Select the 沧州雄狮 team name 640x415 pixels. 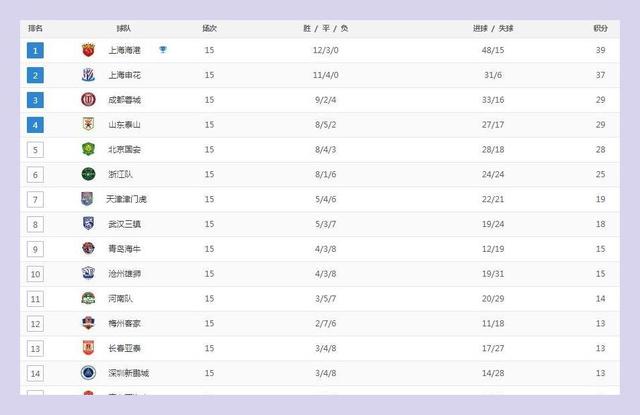(x=124, y=274)
